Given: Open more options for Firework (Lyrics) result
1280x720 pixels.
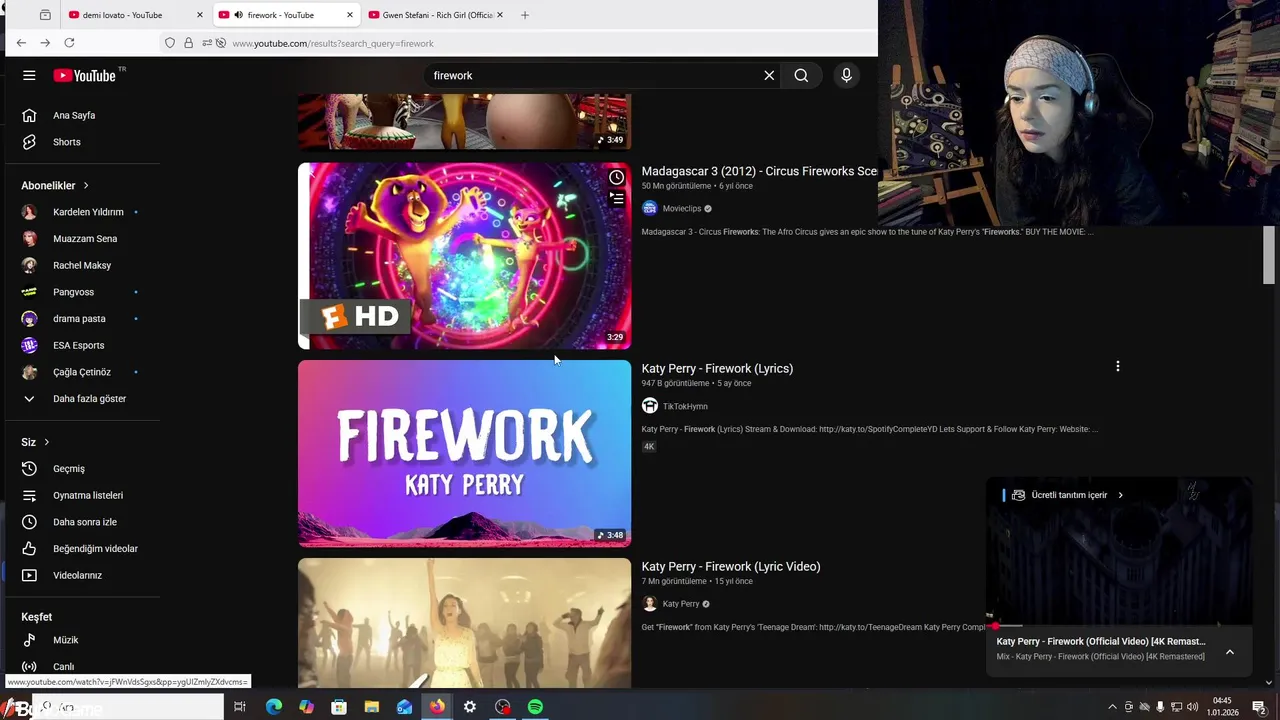Looking at the screenshot, I should tap(1117, 366).
